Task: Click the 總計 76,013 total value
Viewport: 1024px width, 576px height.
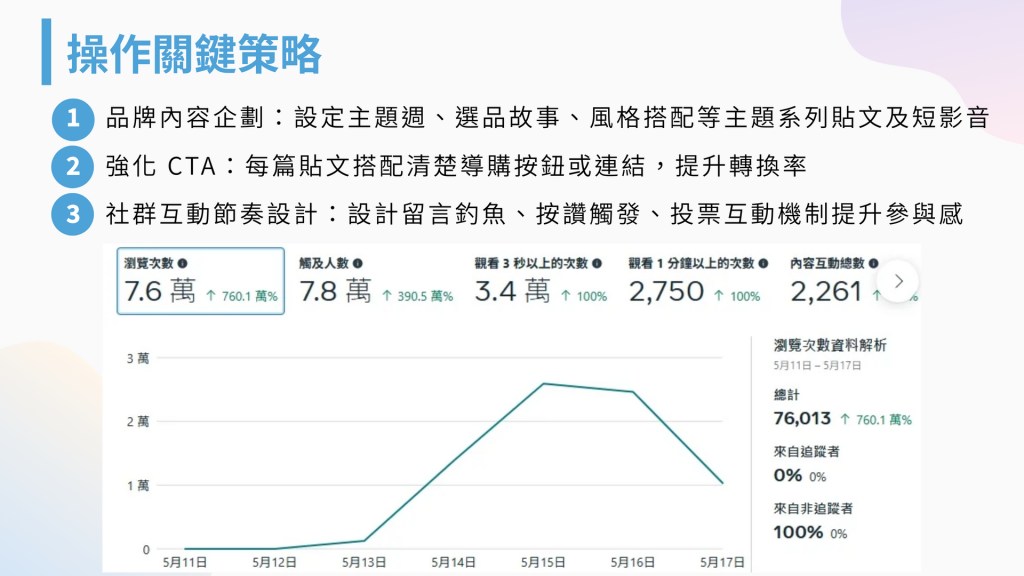Action: tap(803, 419)
